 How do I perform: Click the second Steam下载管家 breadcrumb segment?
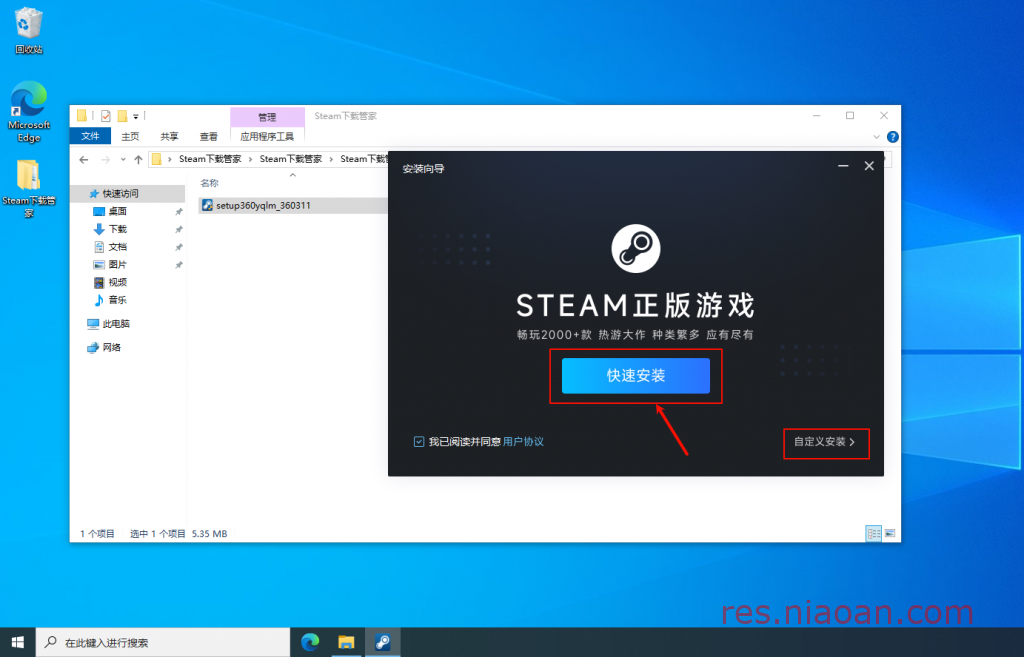click(x=291, y=159)
